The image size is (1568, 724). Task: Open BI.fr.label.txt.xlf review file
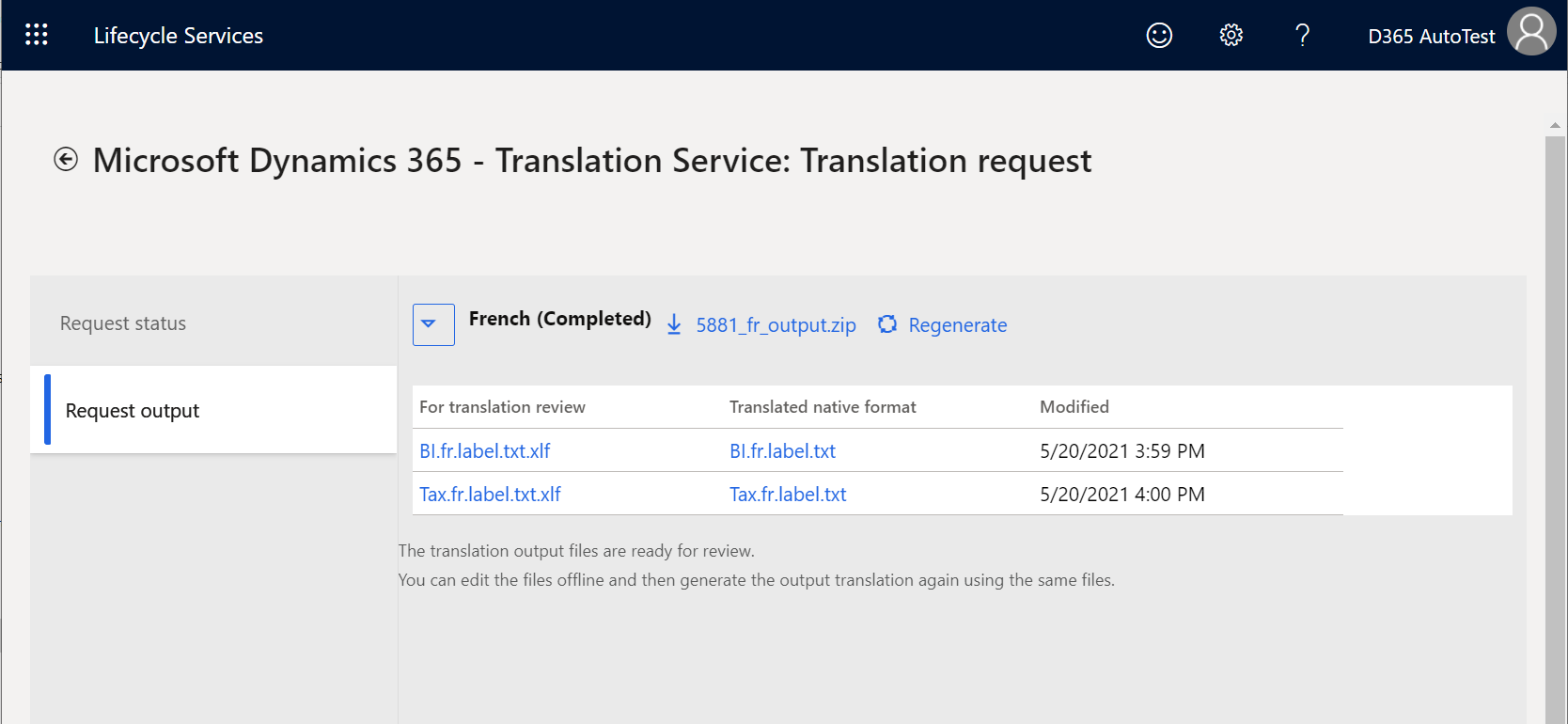(x=485, y=451)
